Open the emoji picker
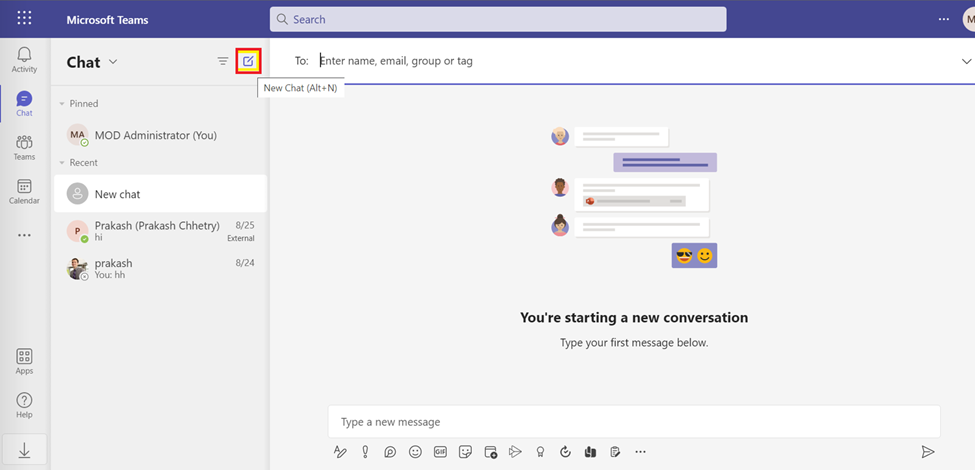975x470 pixels. (415, 451)
